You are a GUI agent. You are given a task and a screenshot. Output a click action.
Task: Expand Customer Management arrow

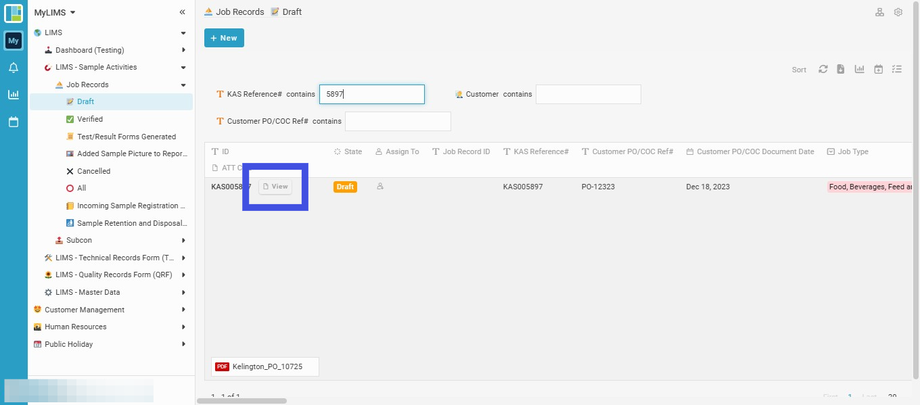pyautogui.click(x=183, y=310)
